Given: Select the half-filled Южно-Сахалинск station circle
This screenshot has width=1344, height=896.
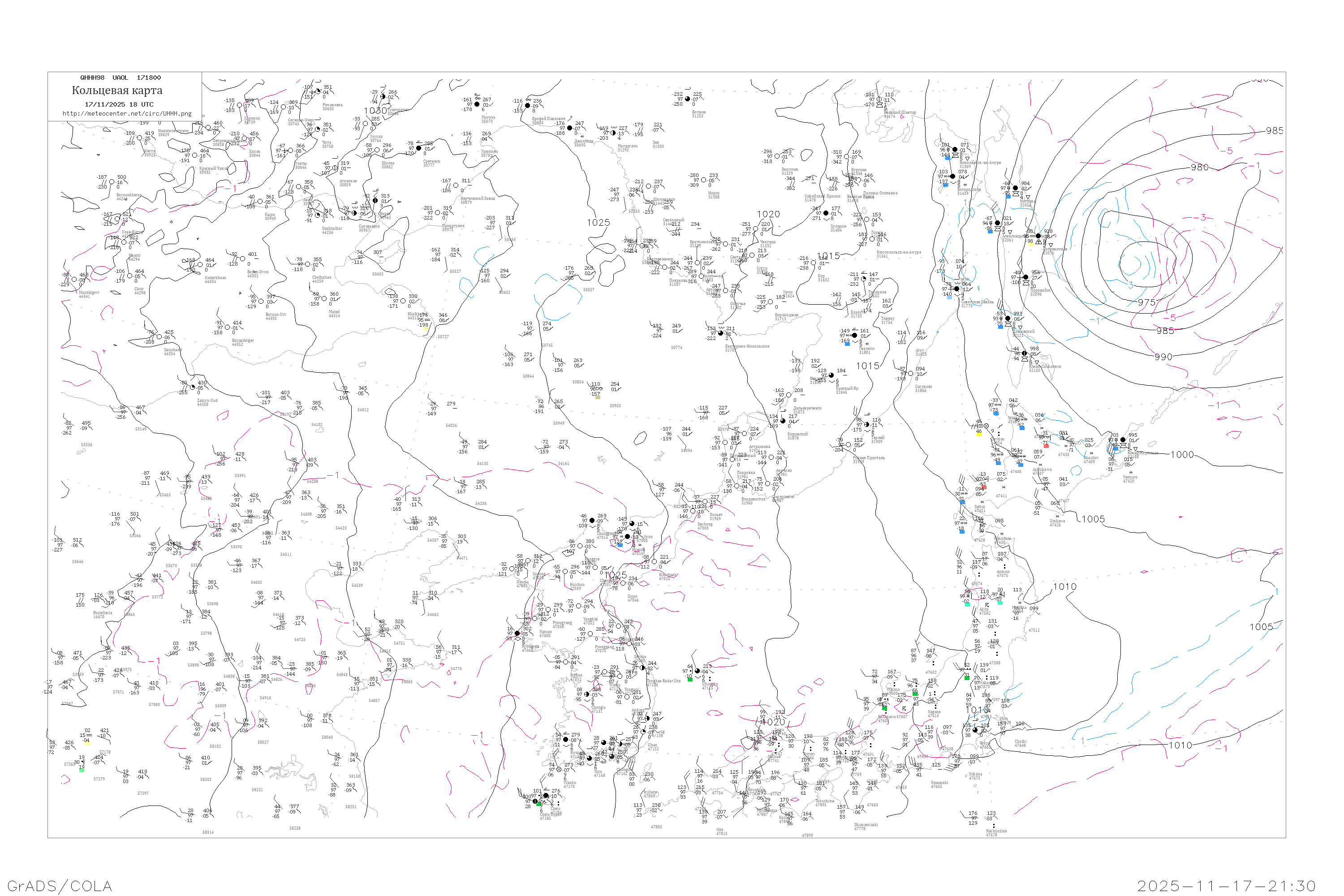Looking at the screenshot, I should (1024, 353).
